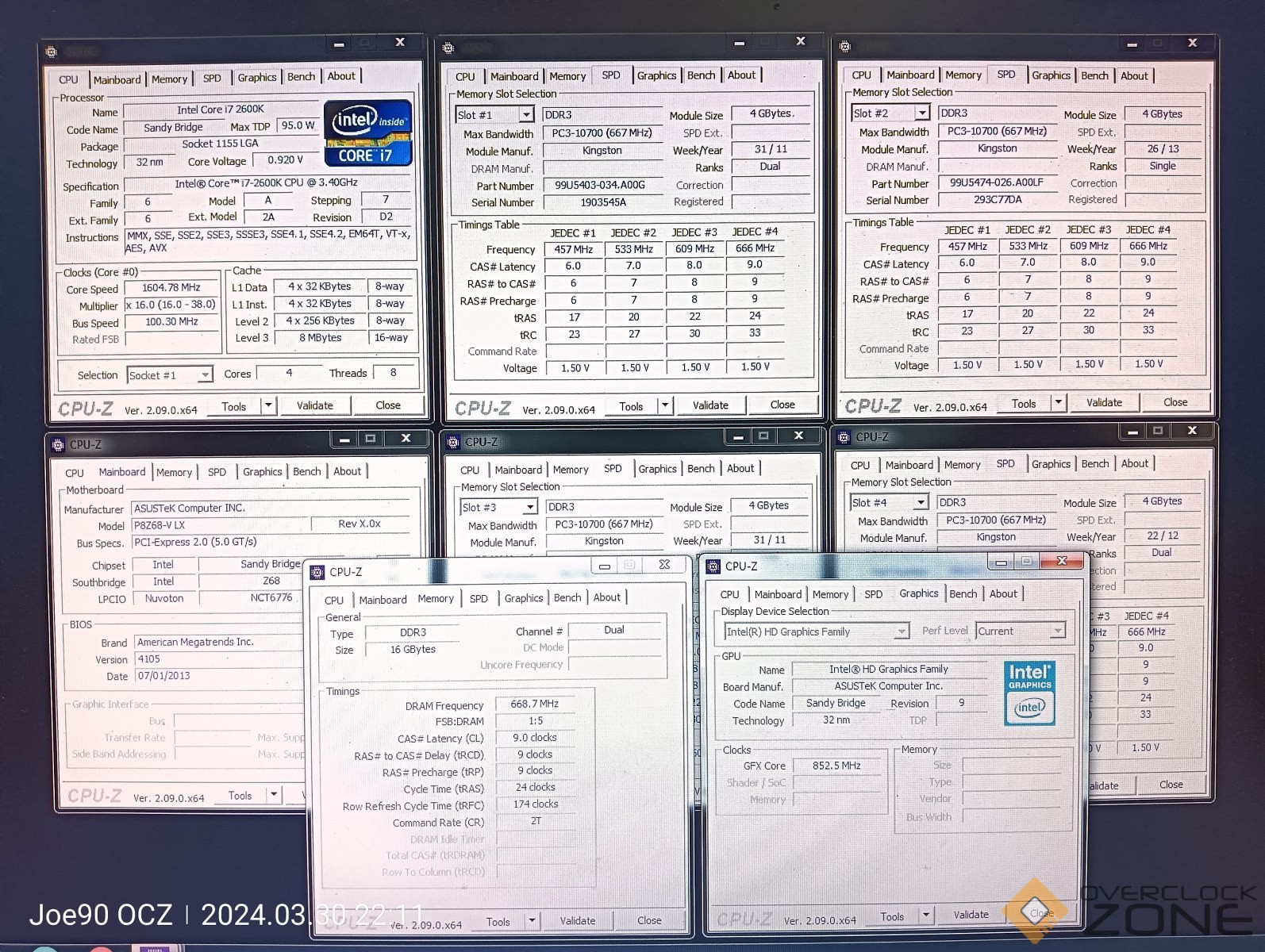
Task: Open Graphics tab in Slot #2 window
Action: click(1051, 75)
